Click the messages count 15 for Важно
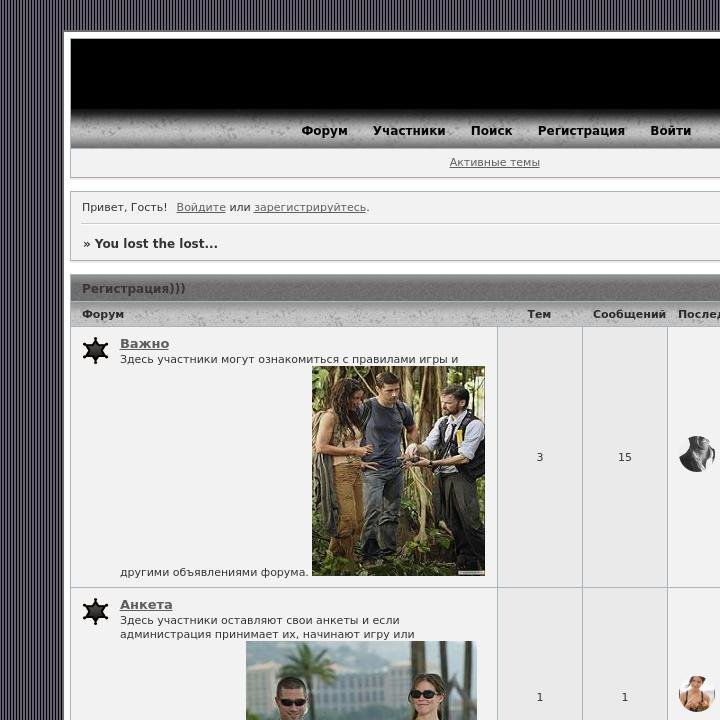This screenshot has width=720, height=720. (624, 457)
